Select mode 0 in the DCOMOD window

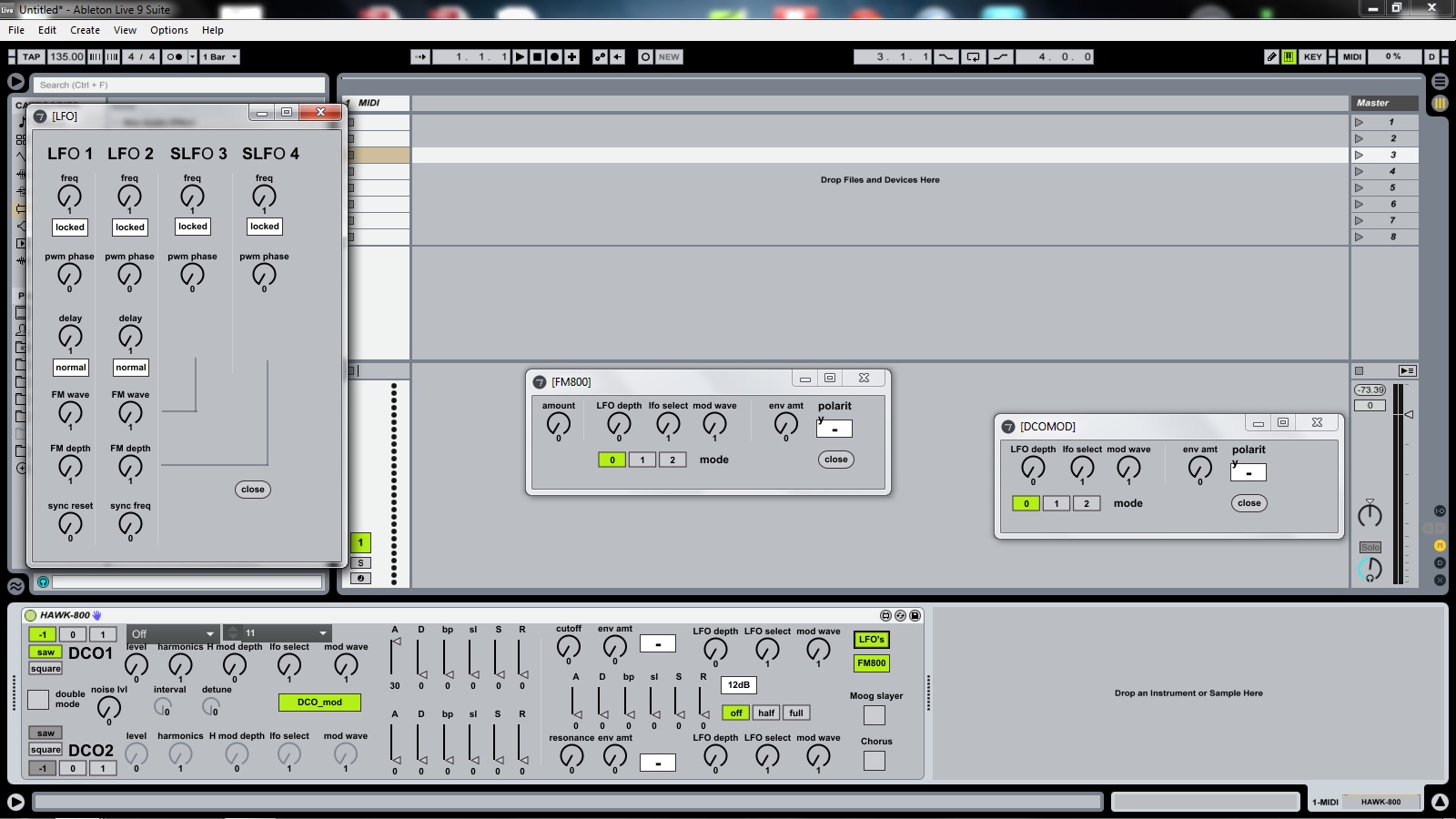(1026, 503)
